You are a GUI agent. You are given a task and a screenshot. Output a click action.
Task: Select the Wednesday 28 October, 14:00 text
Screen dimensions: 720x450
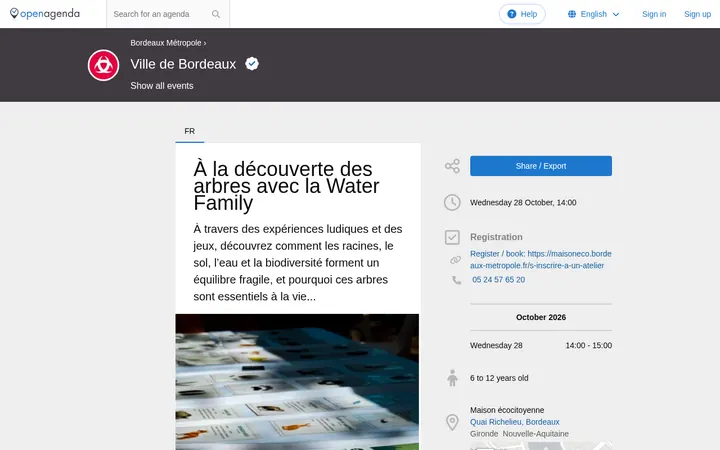coord(523,202)
